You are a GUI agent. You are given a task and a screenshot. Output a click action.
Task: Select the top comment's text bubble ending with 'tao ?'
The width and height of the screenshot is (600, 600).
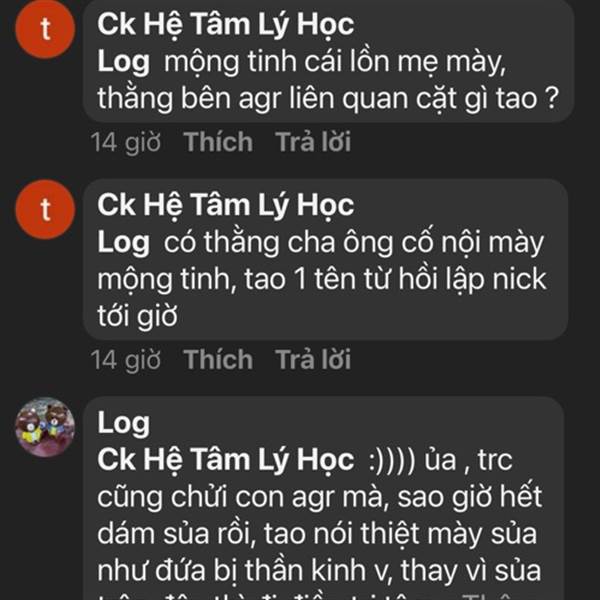328,61
